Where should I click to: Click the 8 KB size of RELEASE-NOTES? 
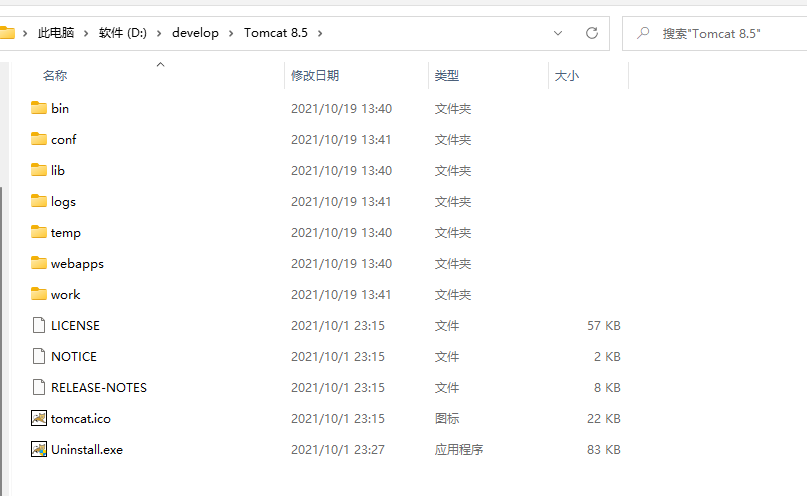pos(607,387)
